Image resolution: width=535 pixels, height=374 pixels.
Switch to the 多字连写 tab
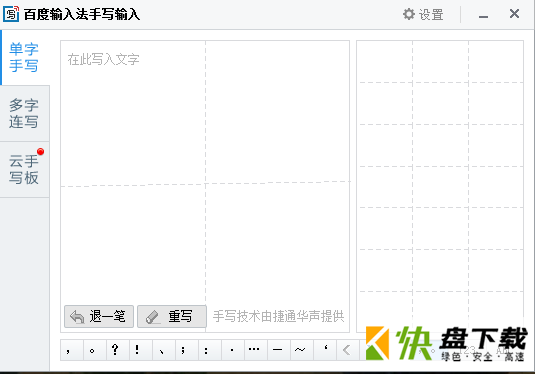click(x=25, y=113)
